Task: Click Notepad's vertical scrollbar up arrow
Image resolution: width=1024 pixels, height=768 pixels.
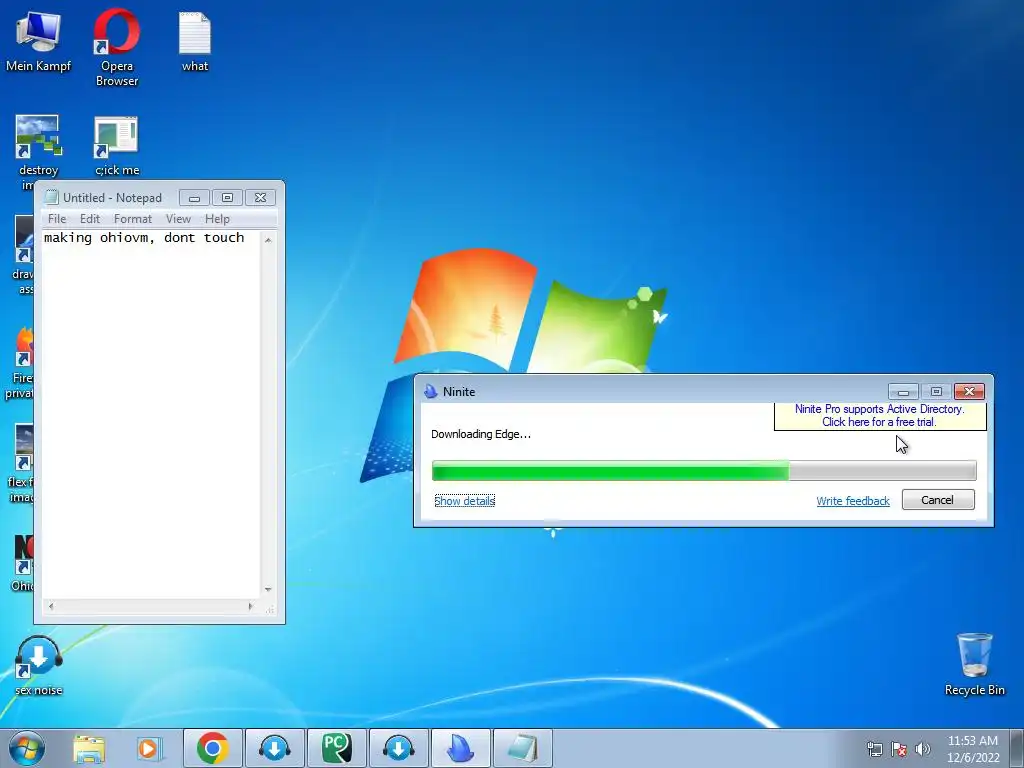Action: click(x=268, y=240)
